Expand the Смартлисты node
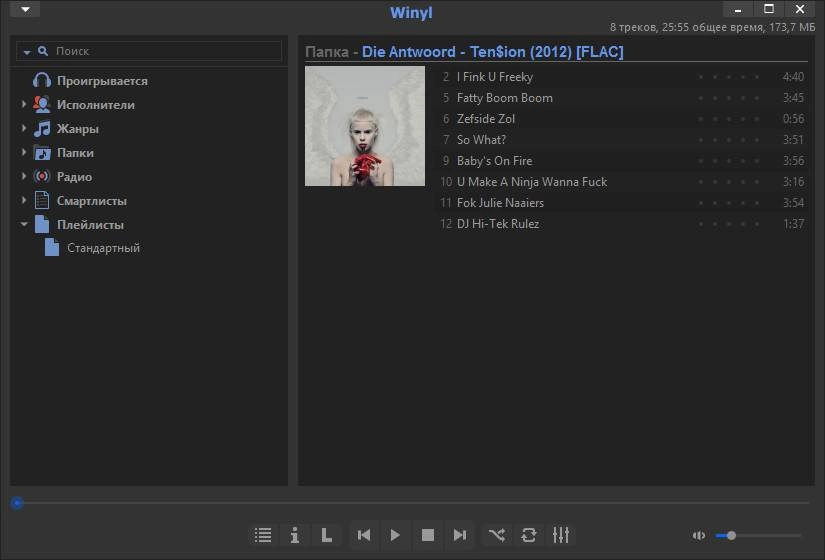The height and width of the screenshot is (560, 825). [24, 200]
